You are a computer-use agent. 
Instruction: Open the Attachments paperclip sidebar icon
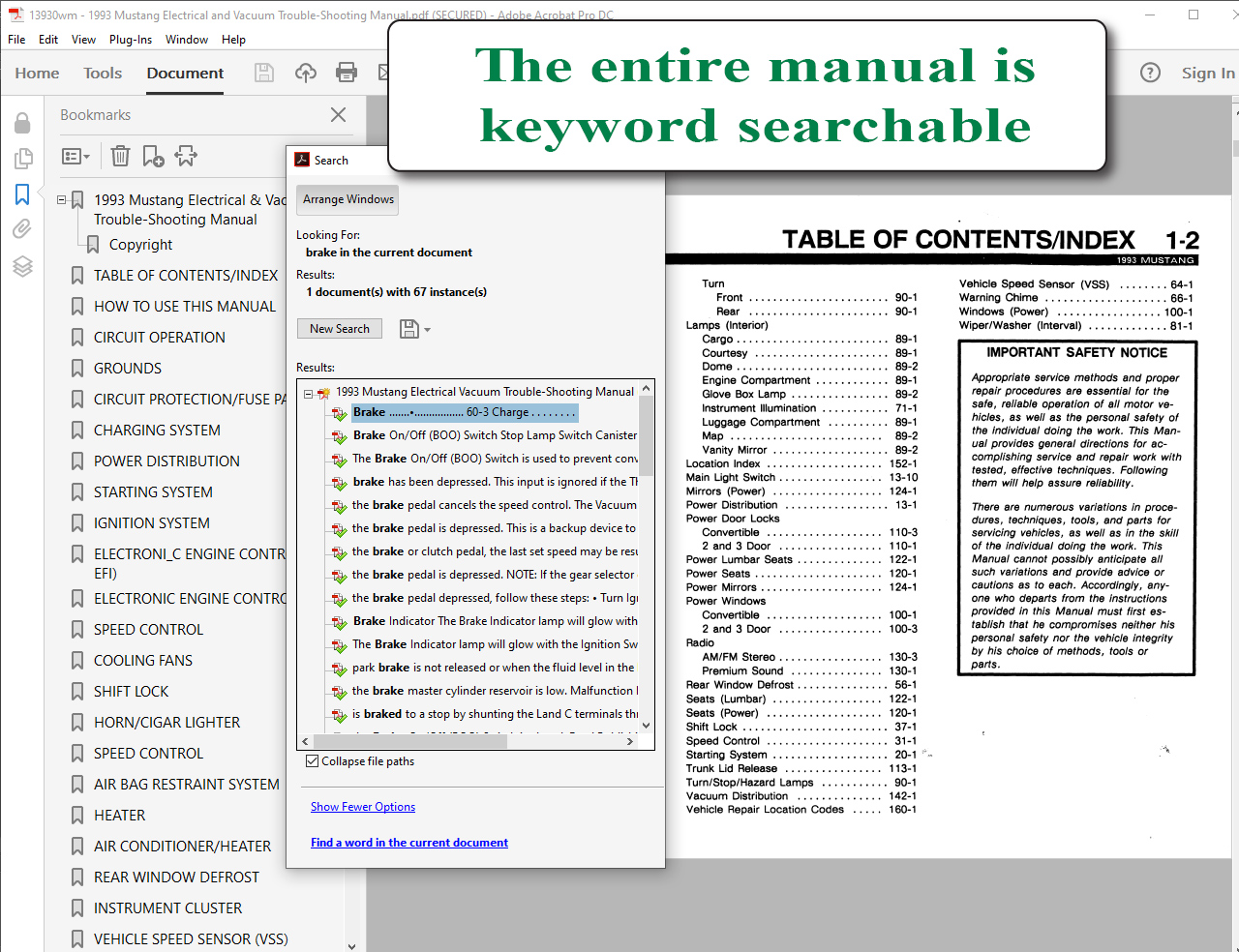coord(22,229)
